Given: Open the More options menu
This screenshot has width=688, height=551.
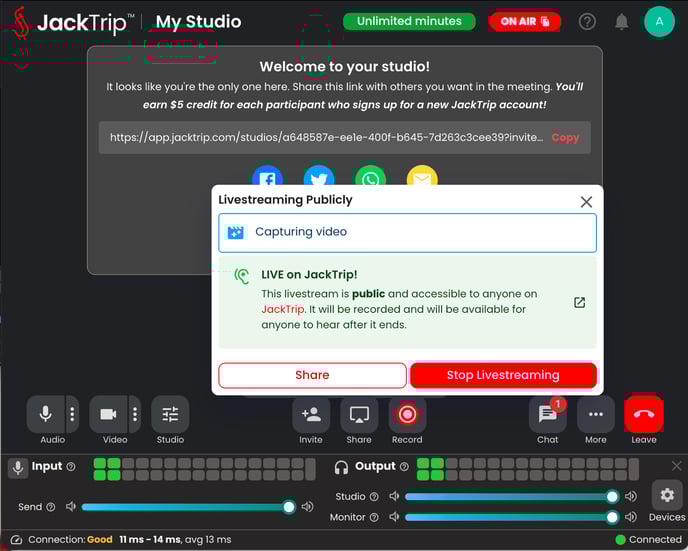Looking at the screenshot, I should click(x=596, y=414).
